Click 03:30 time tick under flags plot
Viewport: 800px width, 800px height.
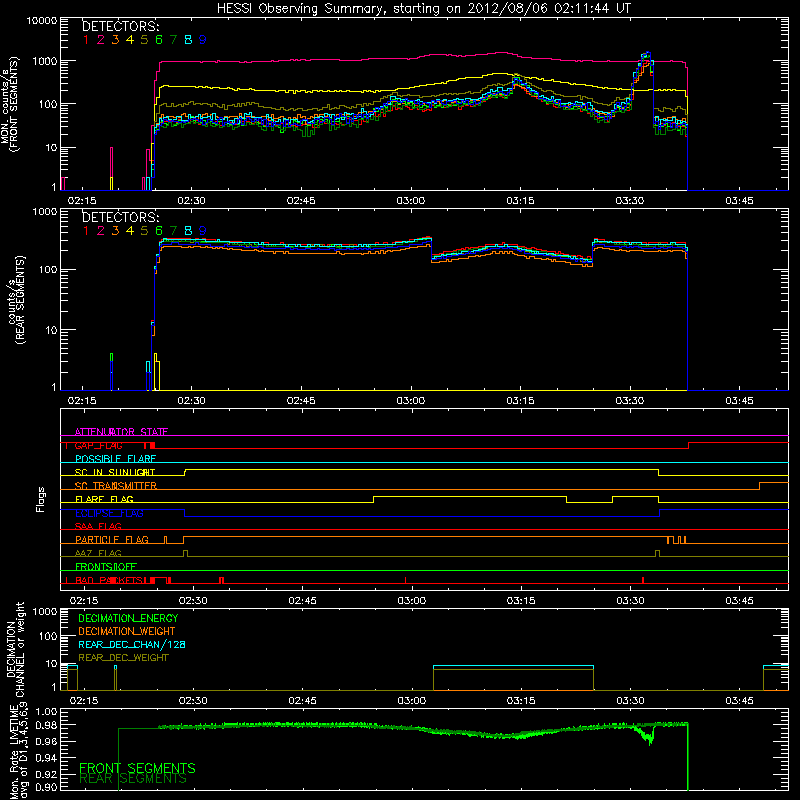(630, 601)
